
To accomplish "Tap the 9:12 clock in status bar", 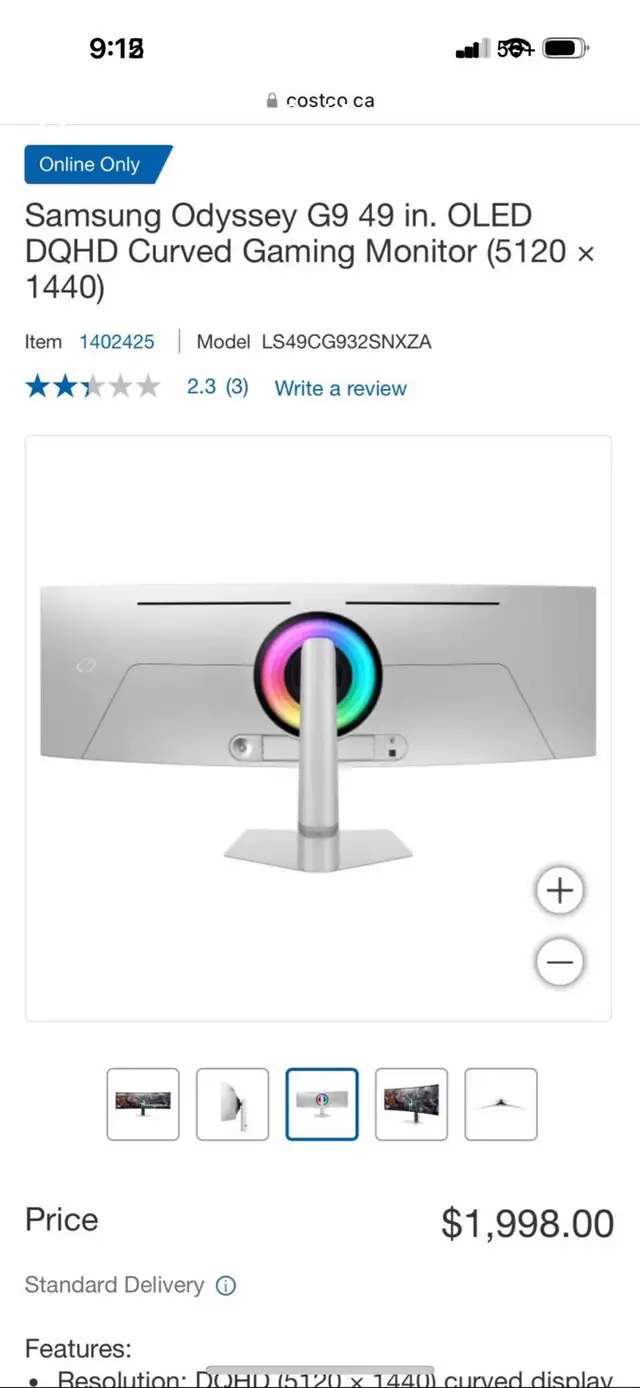I will pos(116,48).
